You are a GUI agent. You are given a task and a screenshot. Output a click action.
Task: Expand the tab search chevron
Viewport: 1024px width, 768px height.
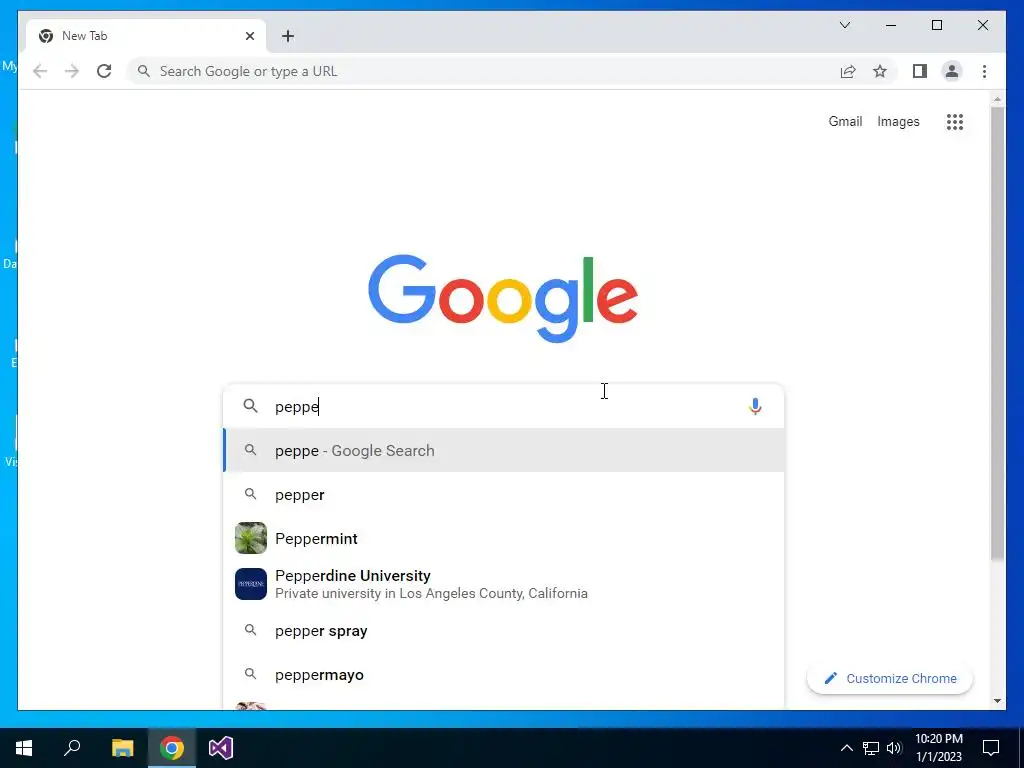[845, 25]
